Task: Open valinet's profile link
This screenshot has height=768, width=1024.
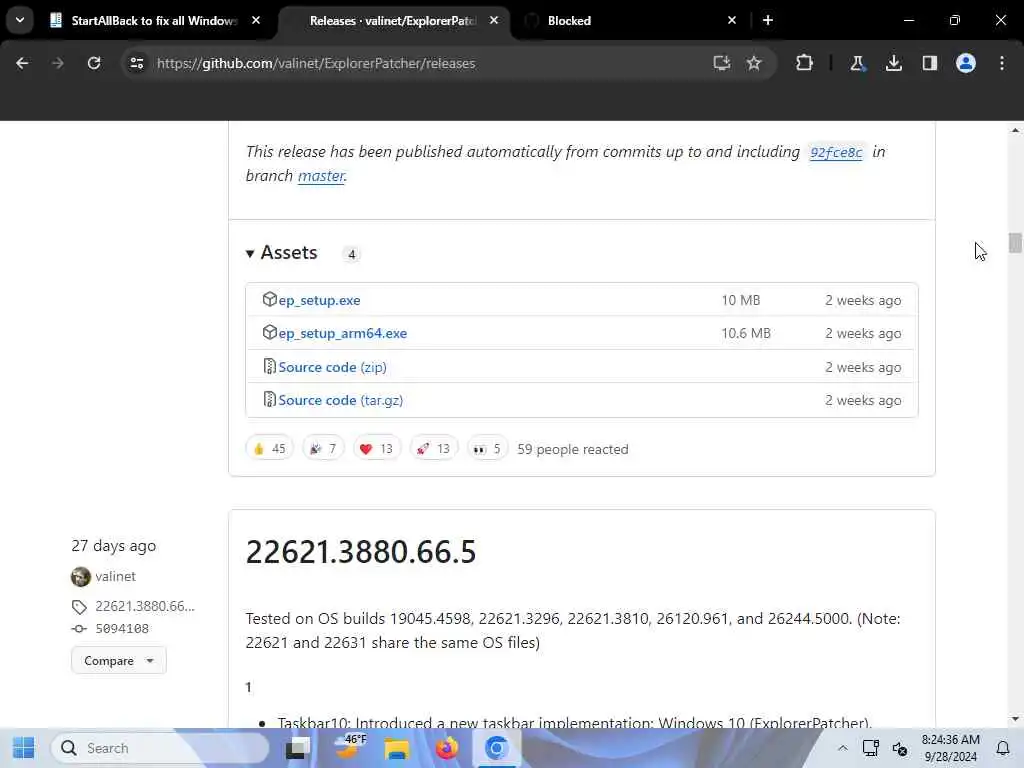Action: [116, 577]
